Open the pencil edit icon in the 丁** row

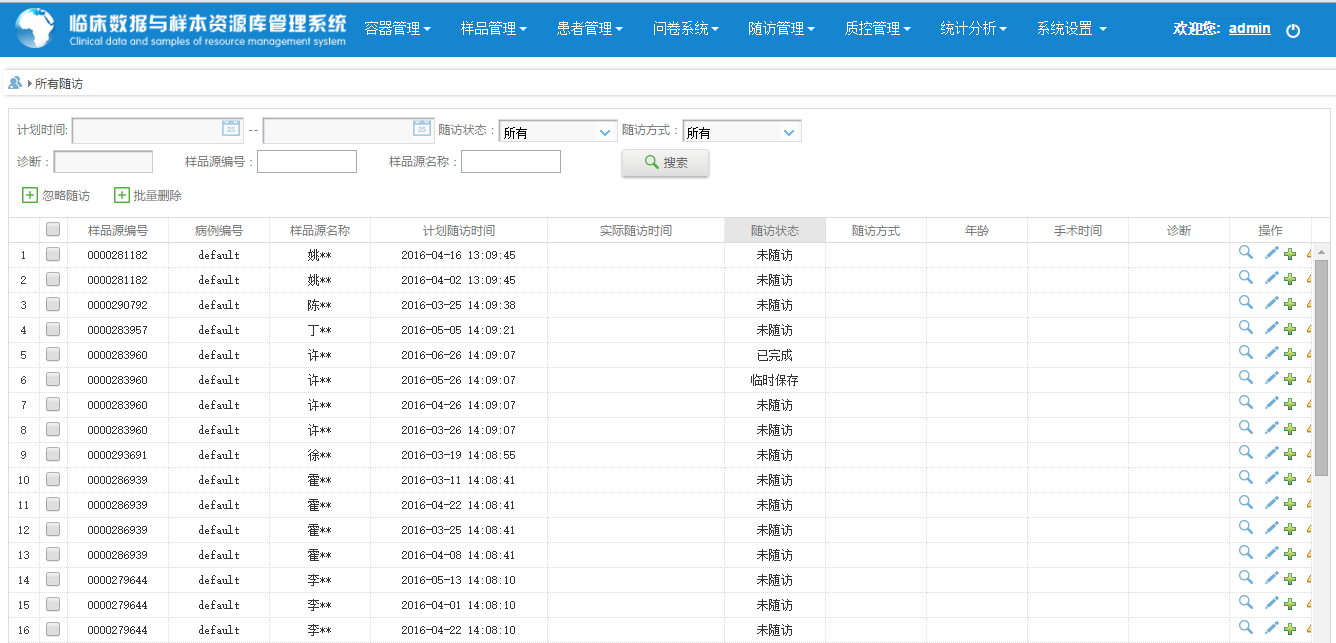[x=1271, y=328]
